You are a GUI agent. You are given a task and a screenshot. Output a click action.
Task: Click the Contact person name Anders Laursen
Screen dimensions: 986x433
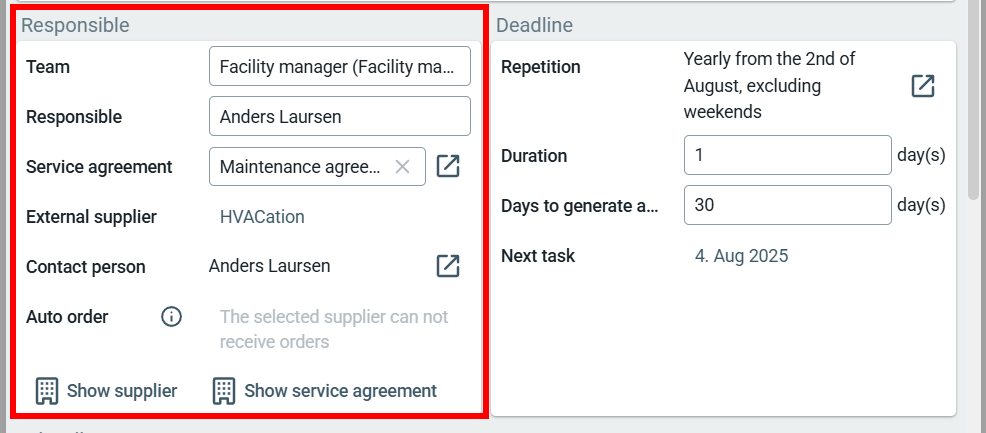click(x=270, y=266)
